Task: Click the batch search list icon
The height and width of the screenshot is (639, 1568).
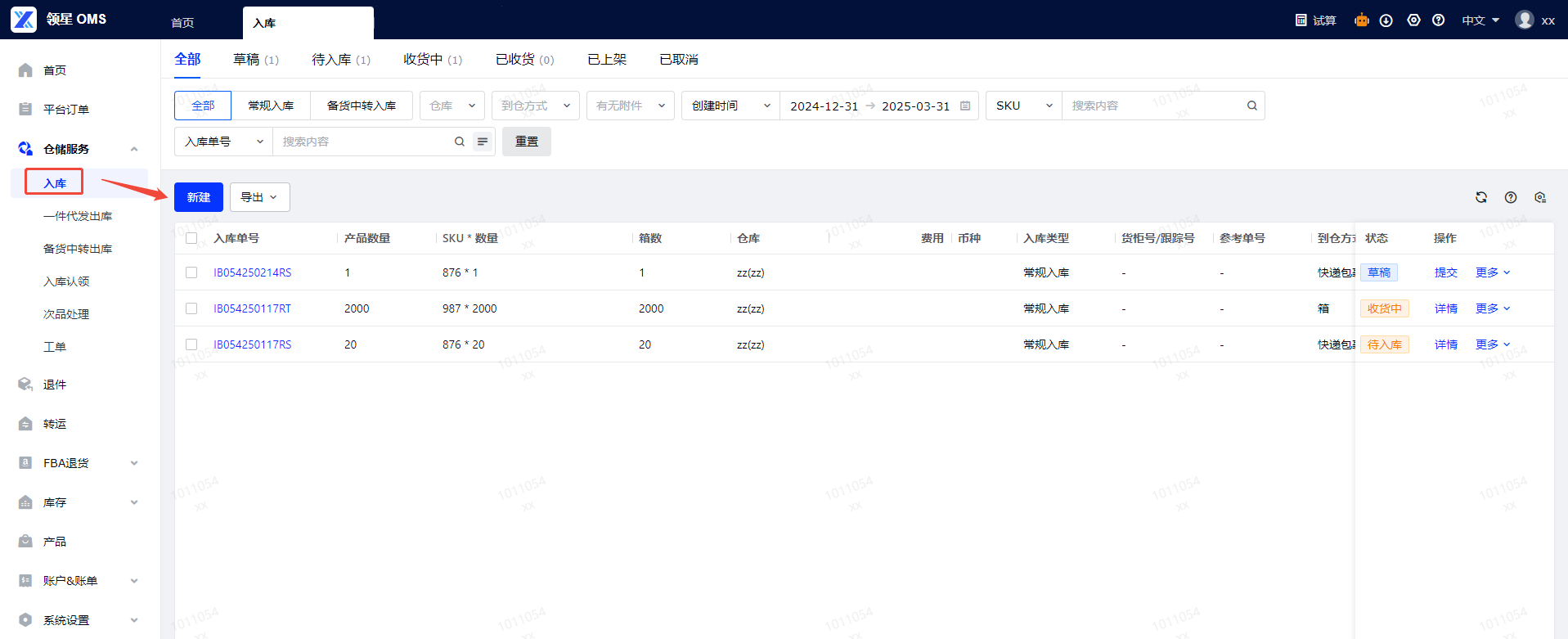Action: [483, 142]
